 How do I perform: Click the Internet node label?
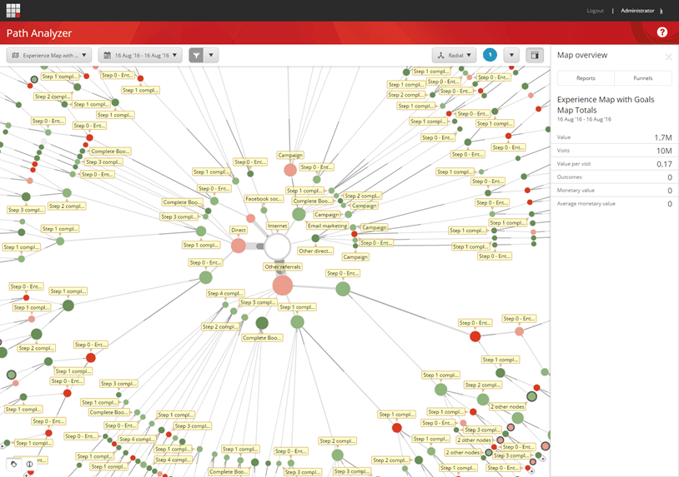[277, 226]
